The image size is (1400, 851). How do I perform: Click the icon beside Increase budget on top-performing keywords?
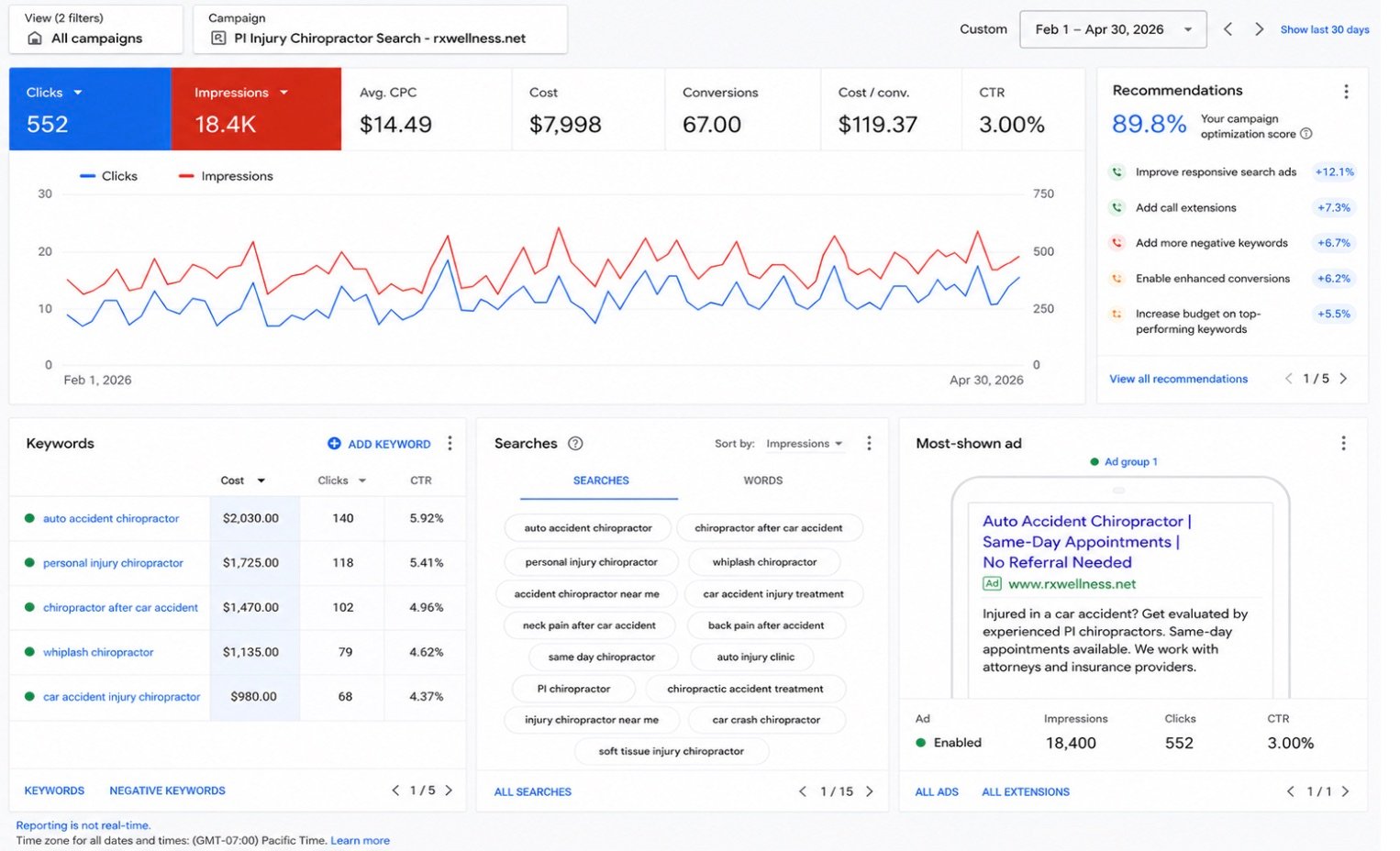tap(1117, 314)
